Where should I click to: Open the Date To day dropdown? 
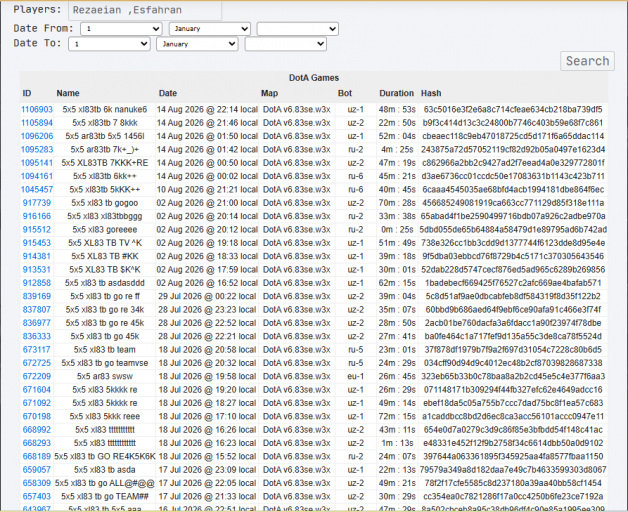click(x=109, y=44)
